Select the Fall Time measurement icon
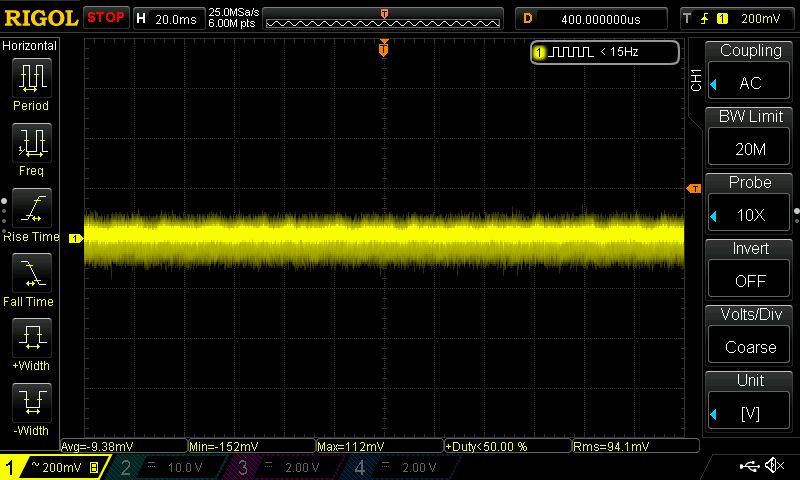 [x=32, y=273]
